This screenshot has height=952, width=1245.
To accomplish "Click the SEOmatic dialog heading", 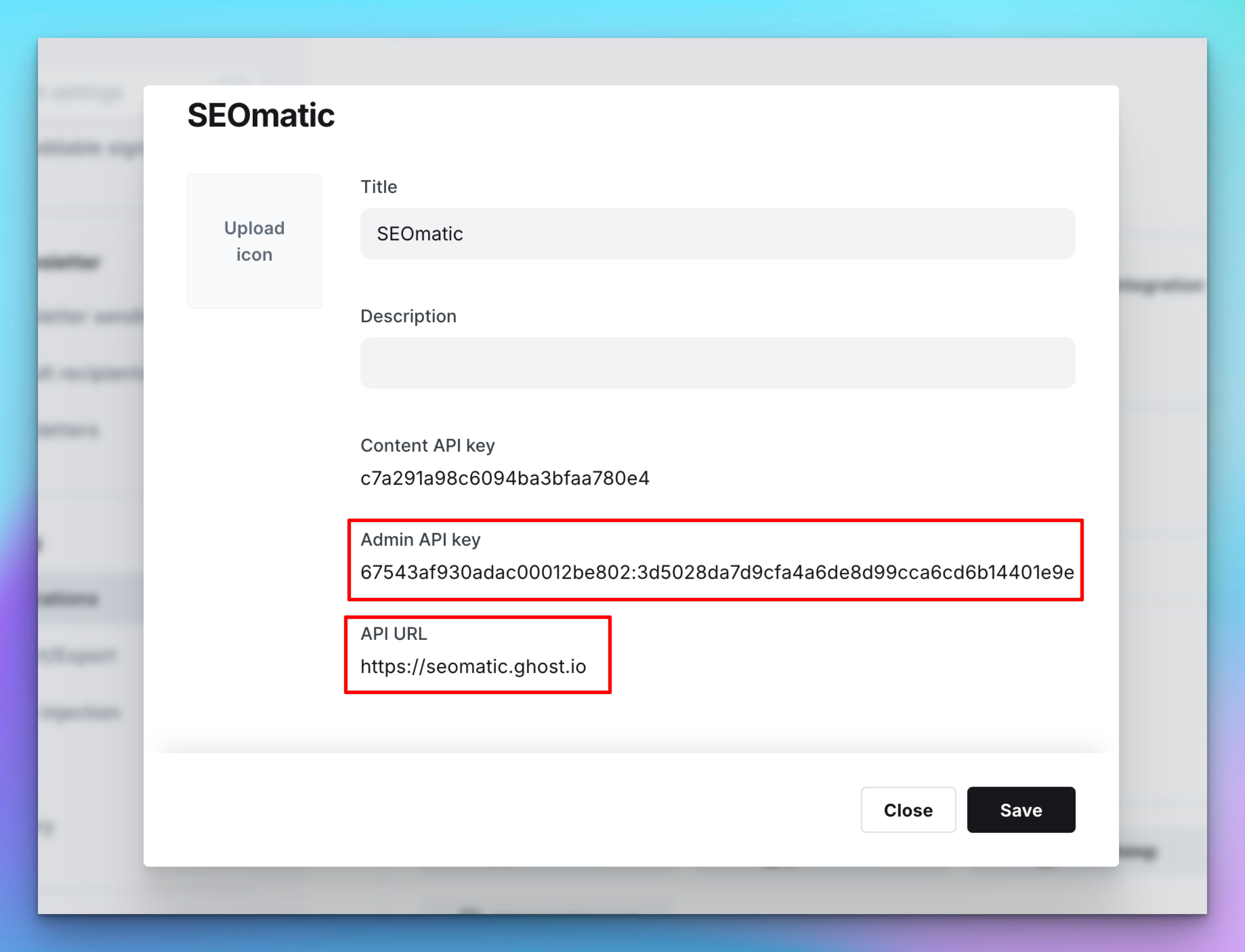I will (261, 115).
